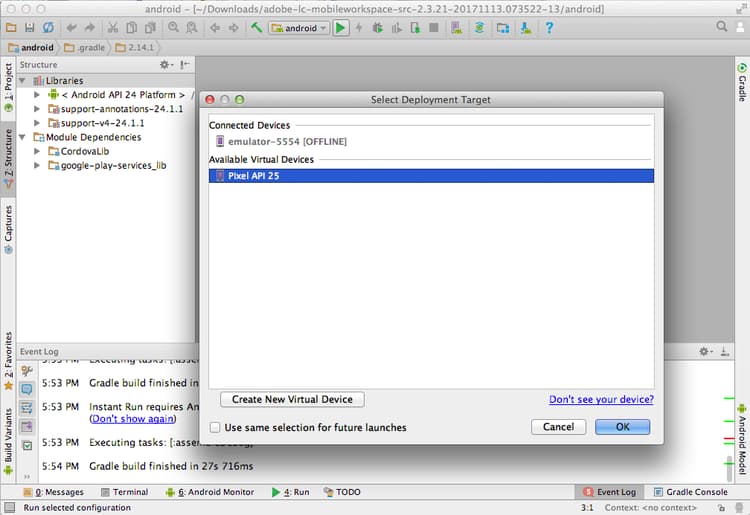
Task: Click the Replace icon next to Find
Action: click(192, 28)
